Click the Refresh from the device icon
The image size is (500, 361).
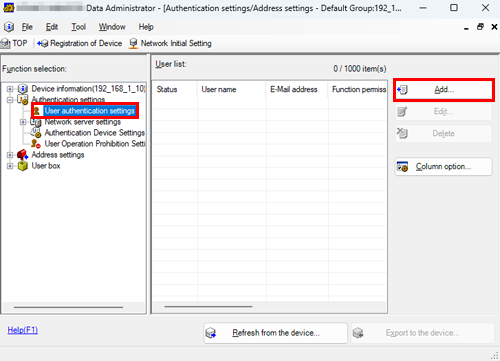click(211, 333)
